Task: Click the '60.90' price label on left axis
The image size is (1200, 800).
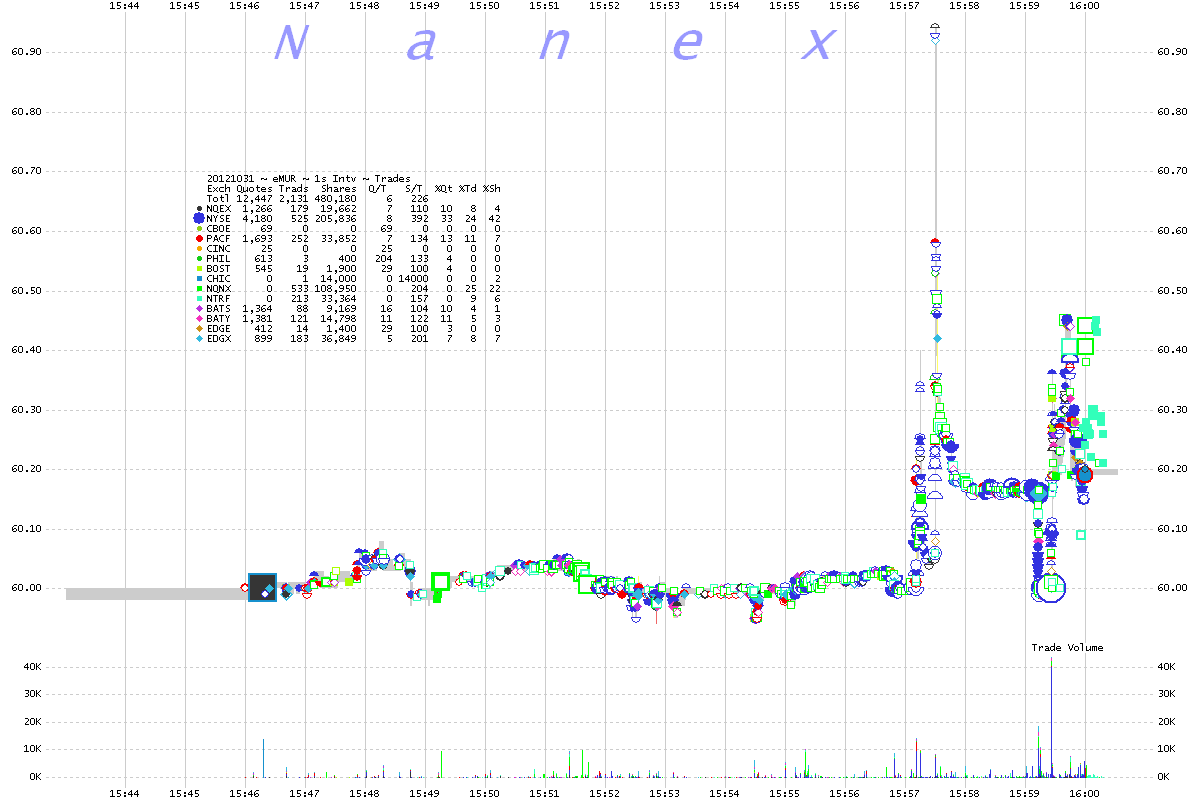Action: pos(26,52)
